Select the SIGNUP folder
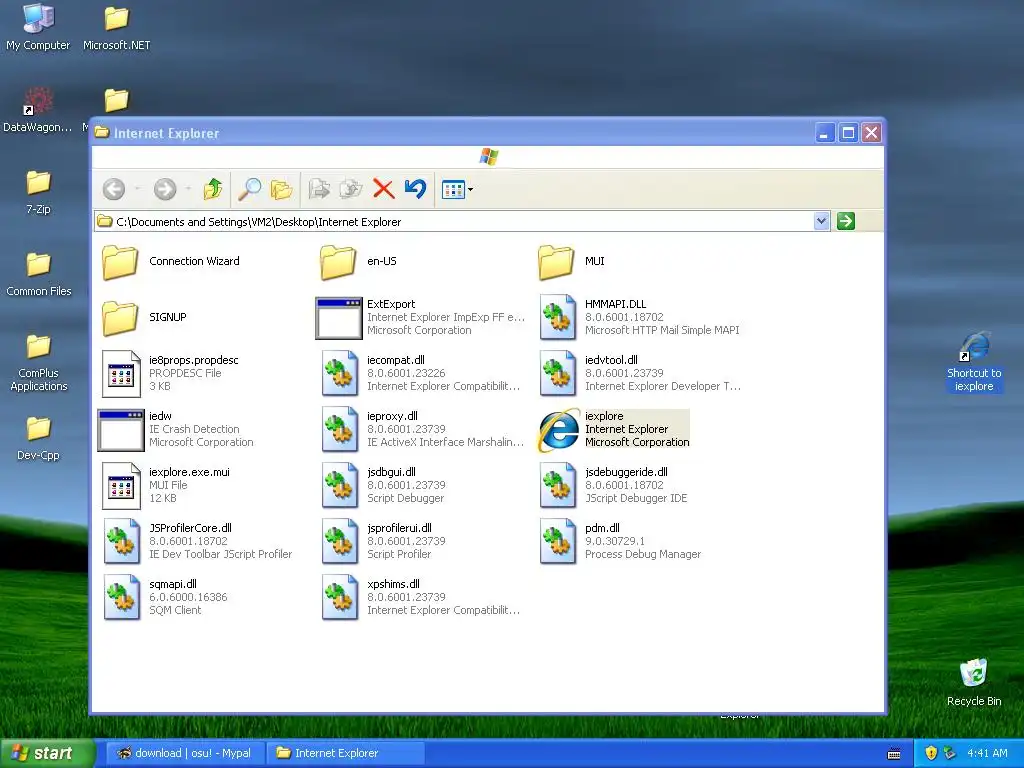The image size is (1024, 768). click(144, 317)
